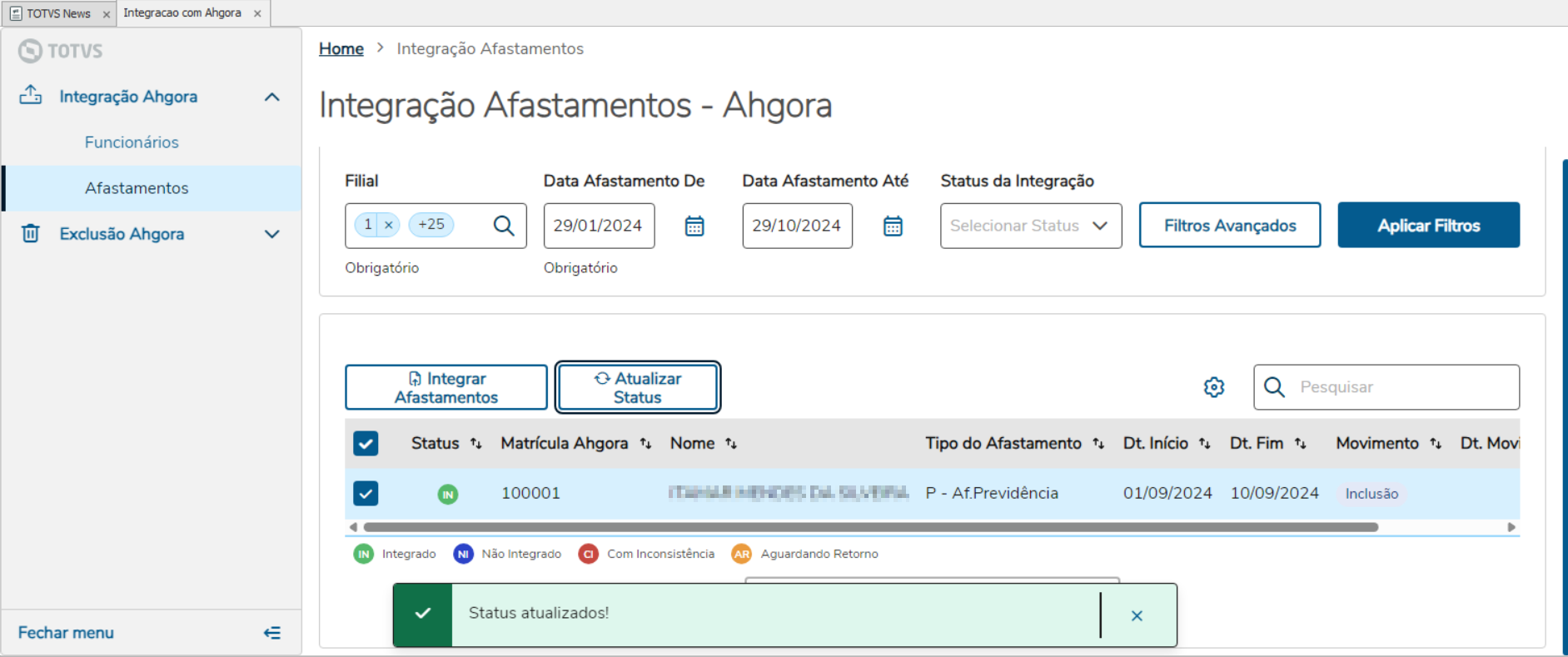The width and height of the screenshot is (1568, 657).
Task: Click the Integrado legend icon
Action: point(364,554)
